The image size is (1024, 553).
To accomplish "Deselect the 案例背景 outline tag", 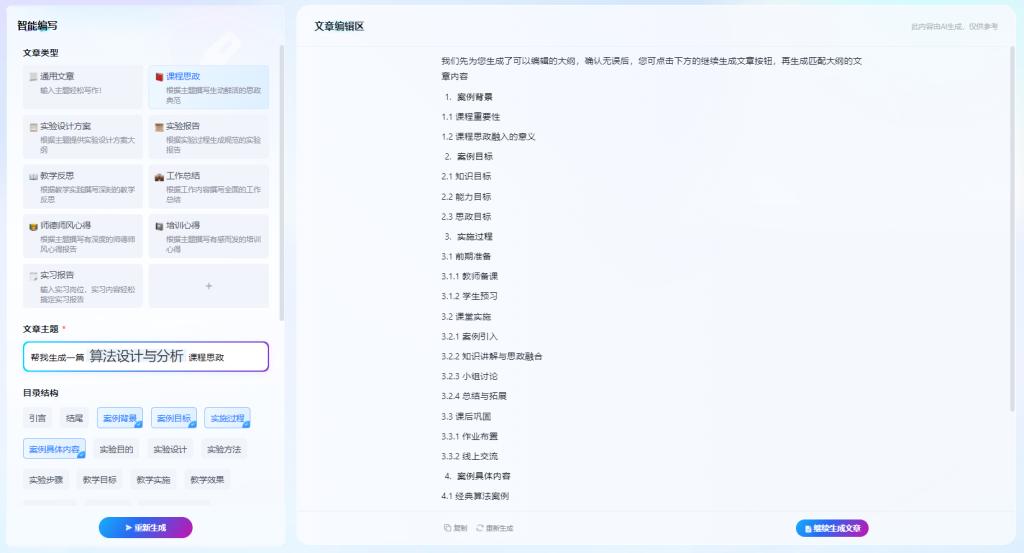I will [x=120, y=418].
